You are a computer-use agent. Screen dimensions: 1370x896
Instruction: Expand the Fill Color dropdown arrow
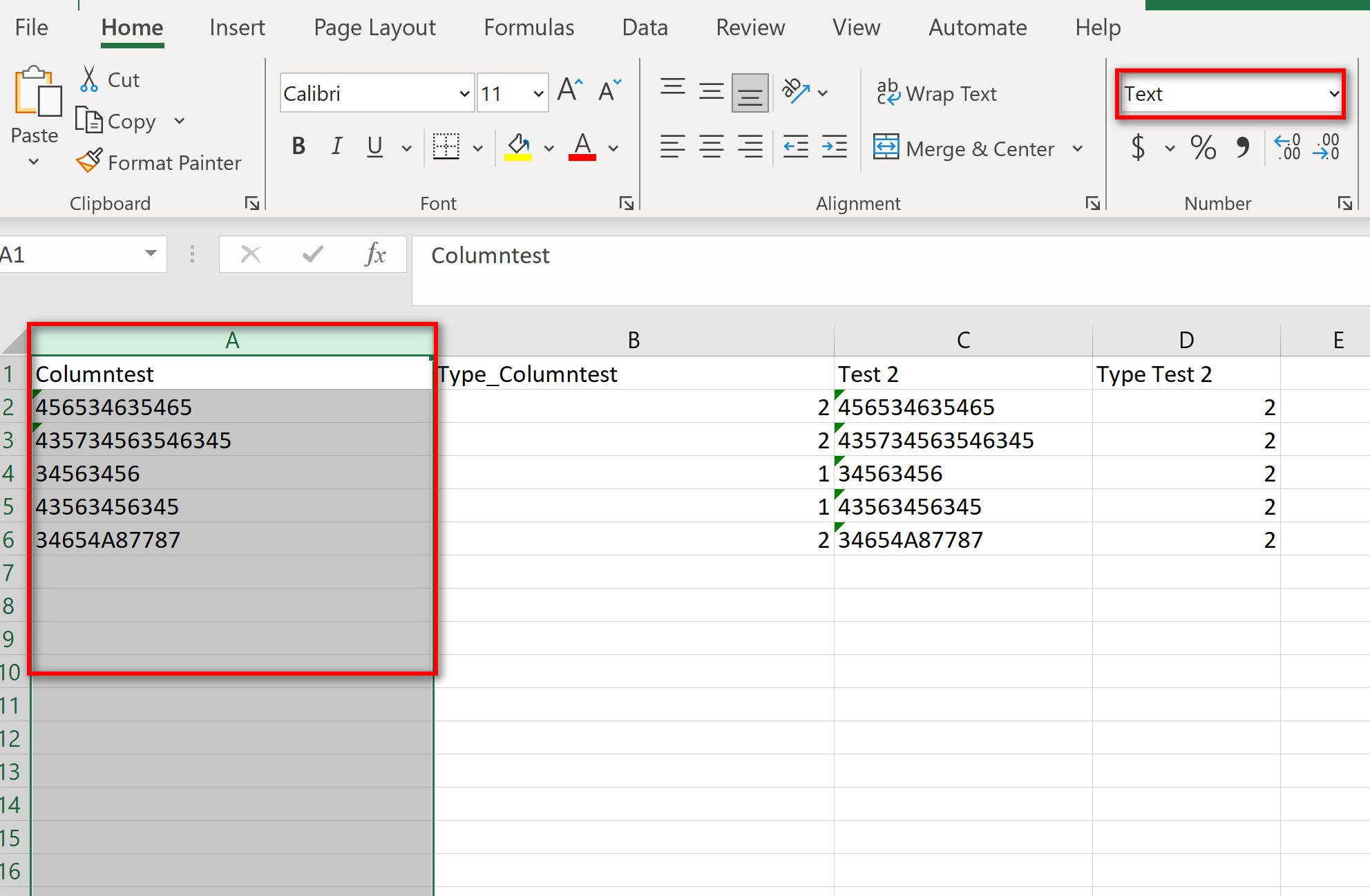(x=549, y=148)
